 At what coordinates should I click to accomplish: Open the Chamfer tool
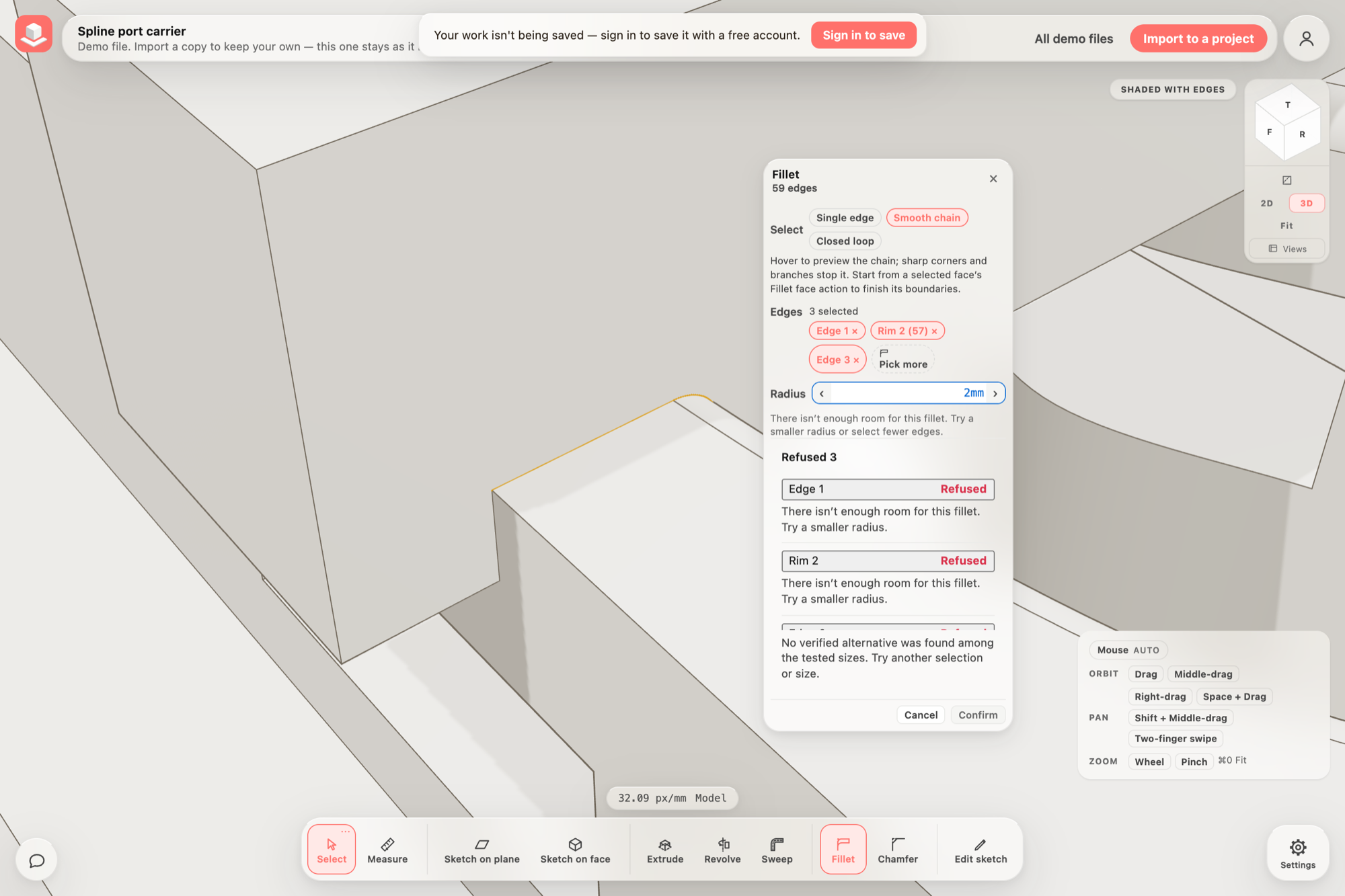click(x=898, y=850)
